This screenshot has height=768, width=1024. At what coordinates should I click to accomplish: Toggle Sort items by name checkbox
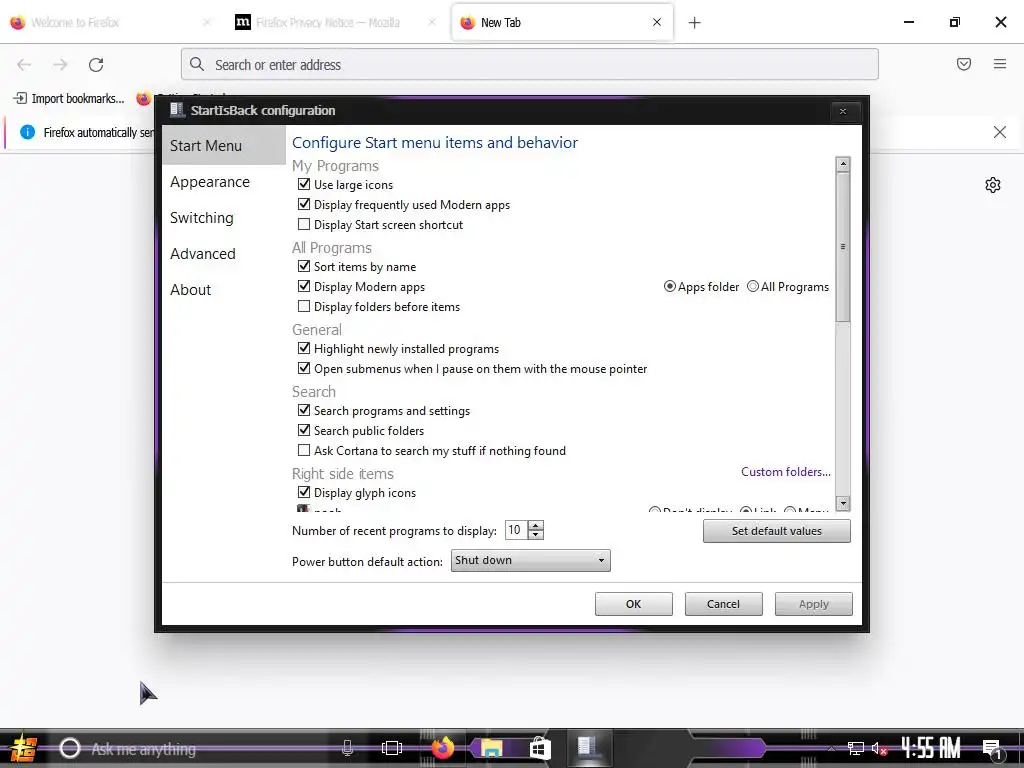(x=304, y=266)
